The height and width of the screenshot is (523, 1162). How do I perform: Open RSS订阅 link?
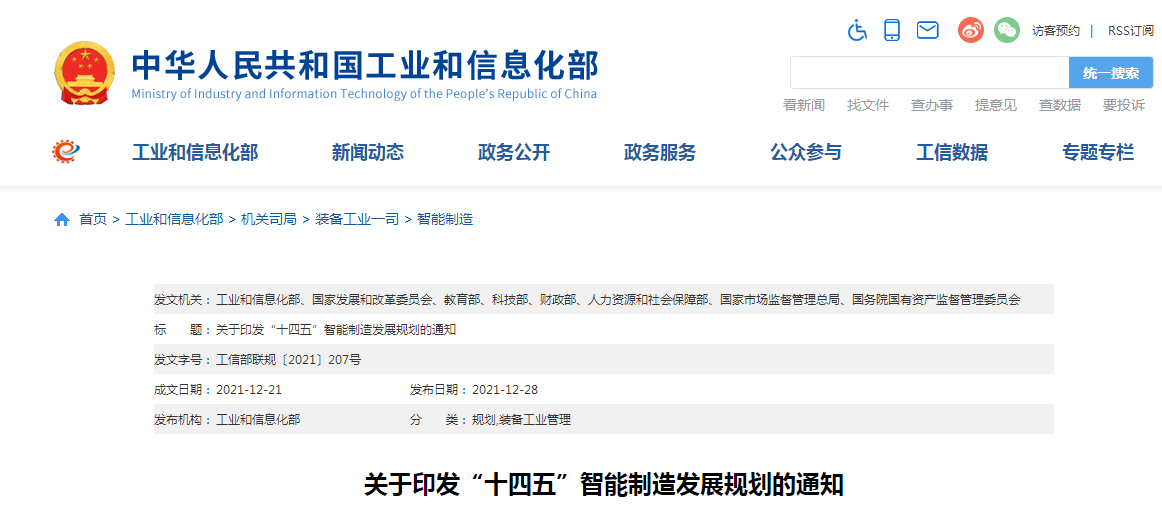tap(1131, 30)
